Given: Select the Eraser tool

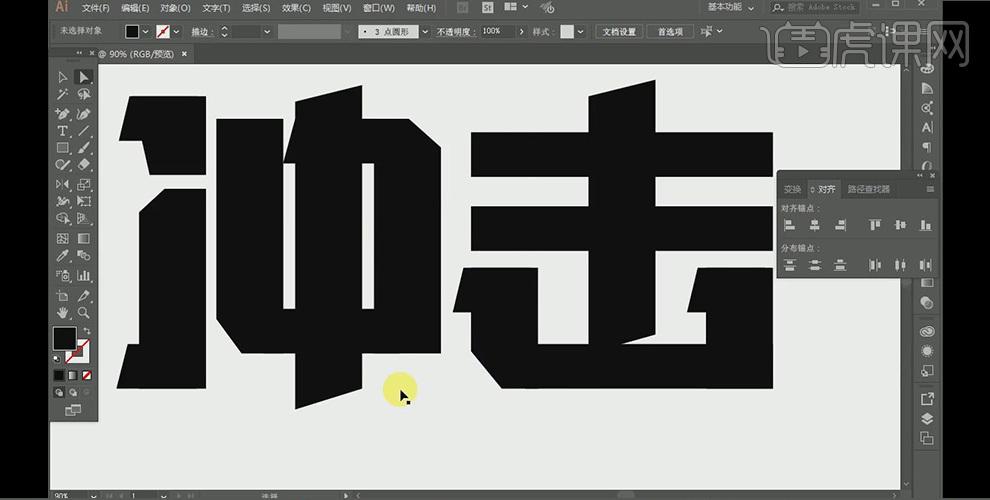Looking at the screenshot, I should click(x=83, y=165).
